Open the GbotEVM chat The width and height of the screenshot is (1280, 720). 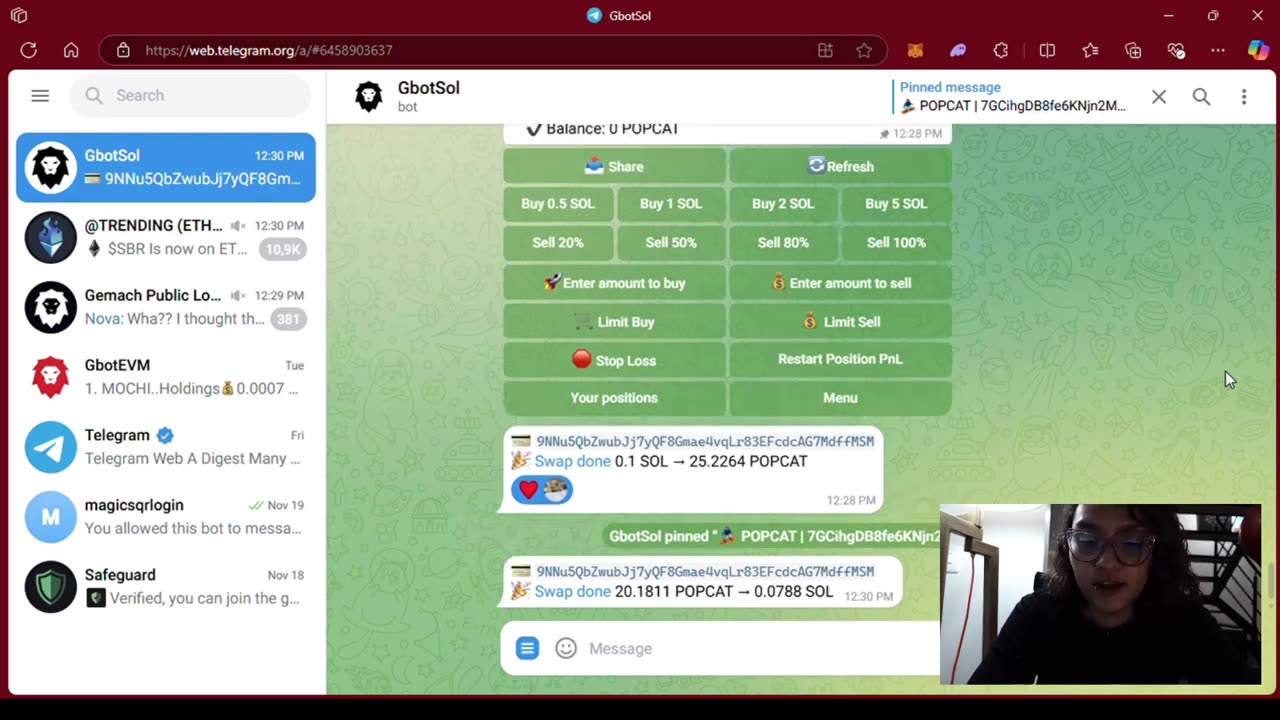[166, 377]
